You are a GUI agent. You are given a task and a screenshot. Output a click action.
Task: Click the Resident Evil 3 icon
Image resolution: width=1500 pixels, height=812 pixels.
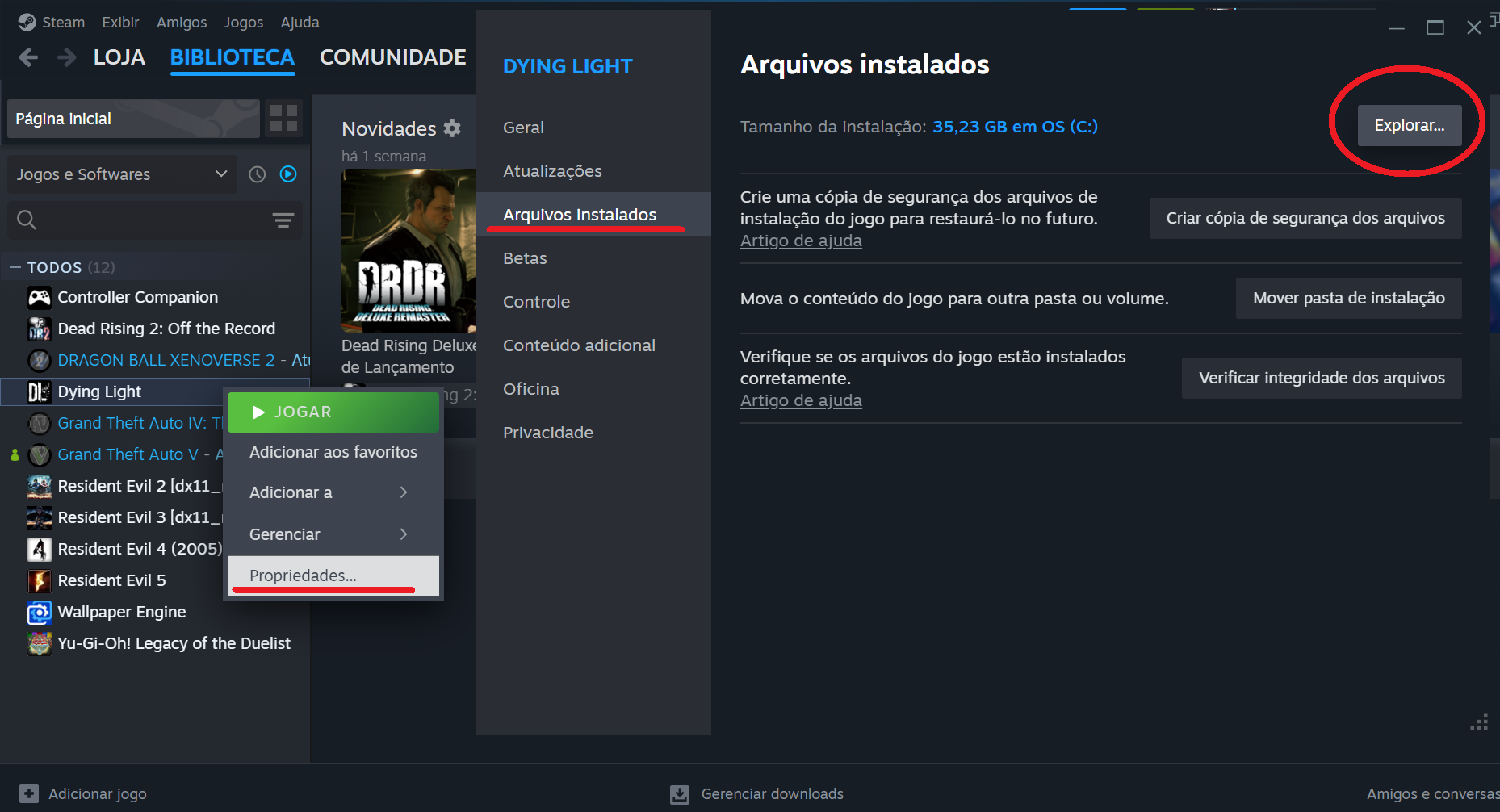(40, 518)
